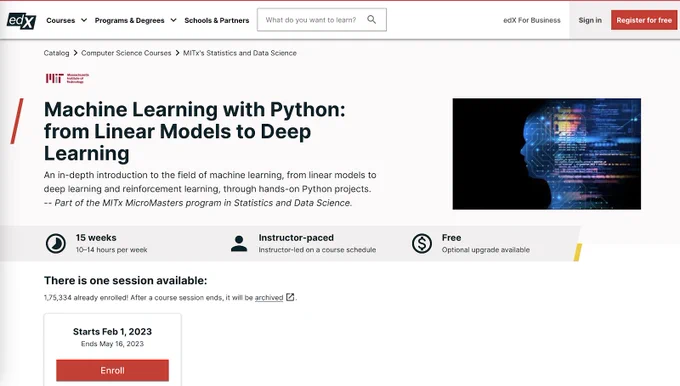Select the 'Free' price label
The height and width of the screenshot is (386, 680).
(x=451, y=238)
